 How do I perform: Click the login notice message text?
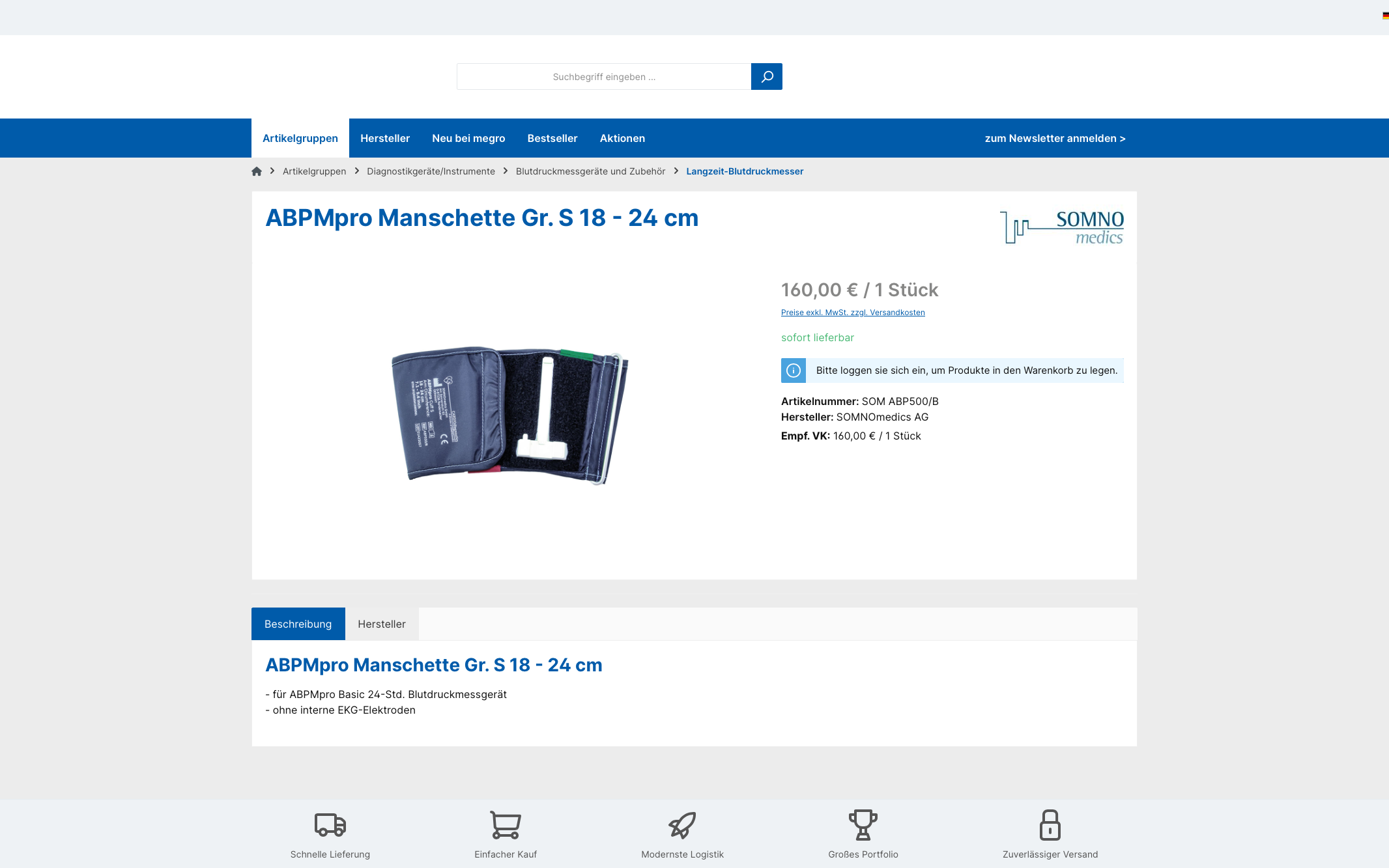(967, 371)
